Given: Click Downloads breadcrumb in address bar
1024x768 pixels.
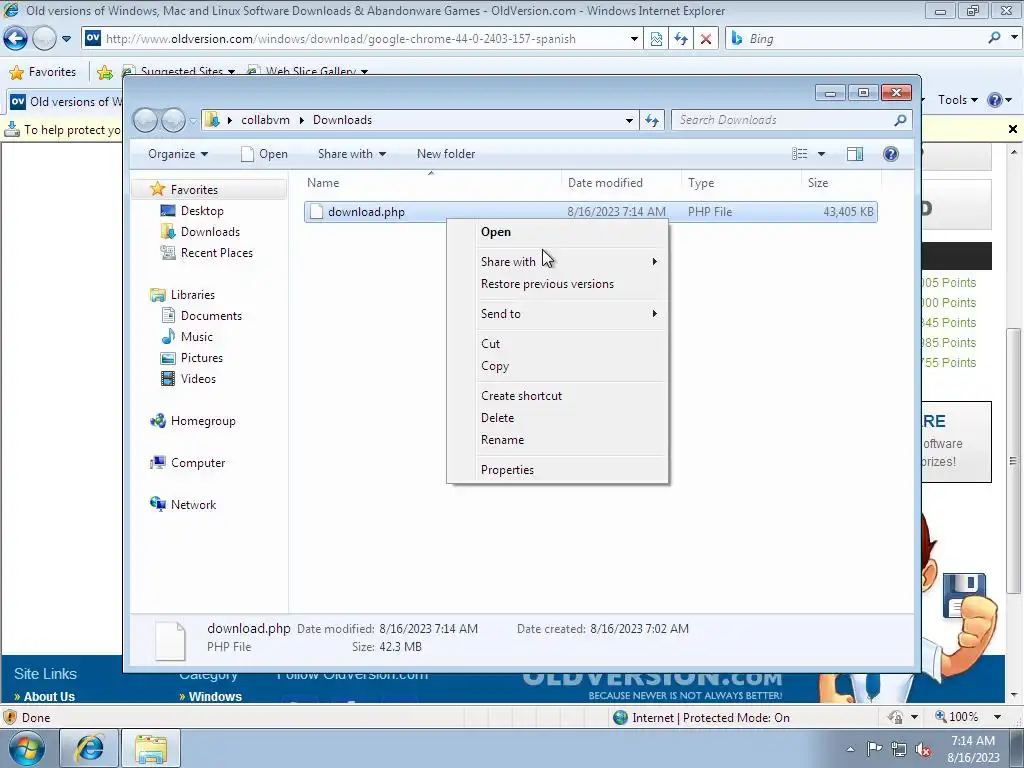Looking at the screenshot, I should 342,120.
